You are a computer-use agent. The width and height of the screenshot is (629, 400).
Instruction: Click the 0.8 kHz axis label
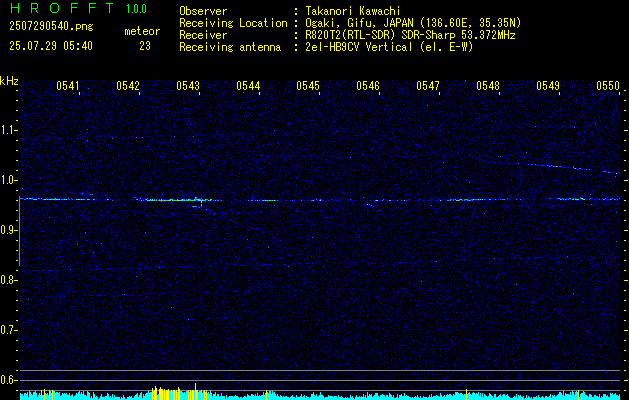(8, 280)
